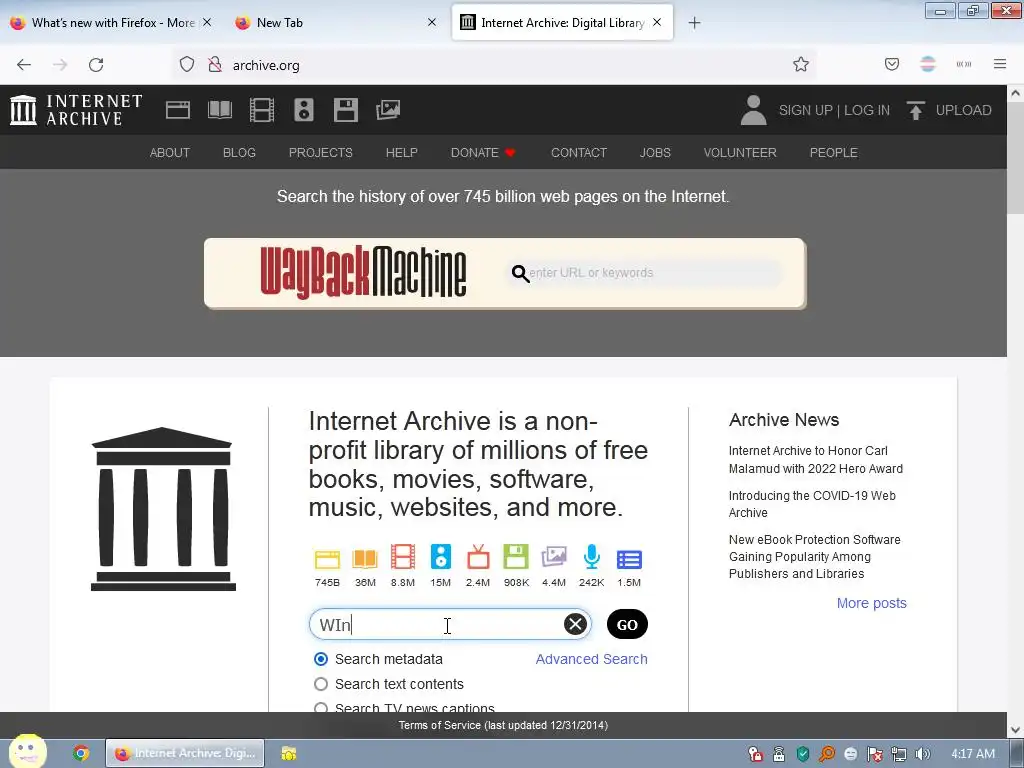1024x768 pixels.
Task: Click the upload arrow icon
Action: click(916, 110)
